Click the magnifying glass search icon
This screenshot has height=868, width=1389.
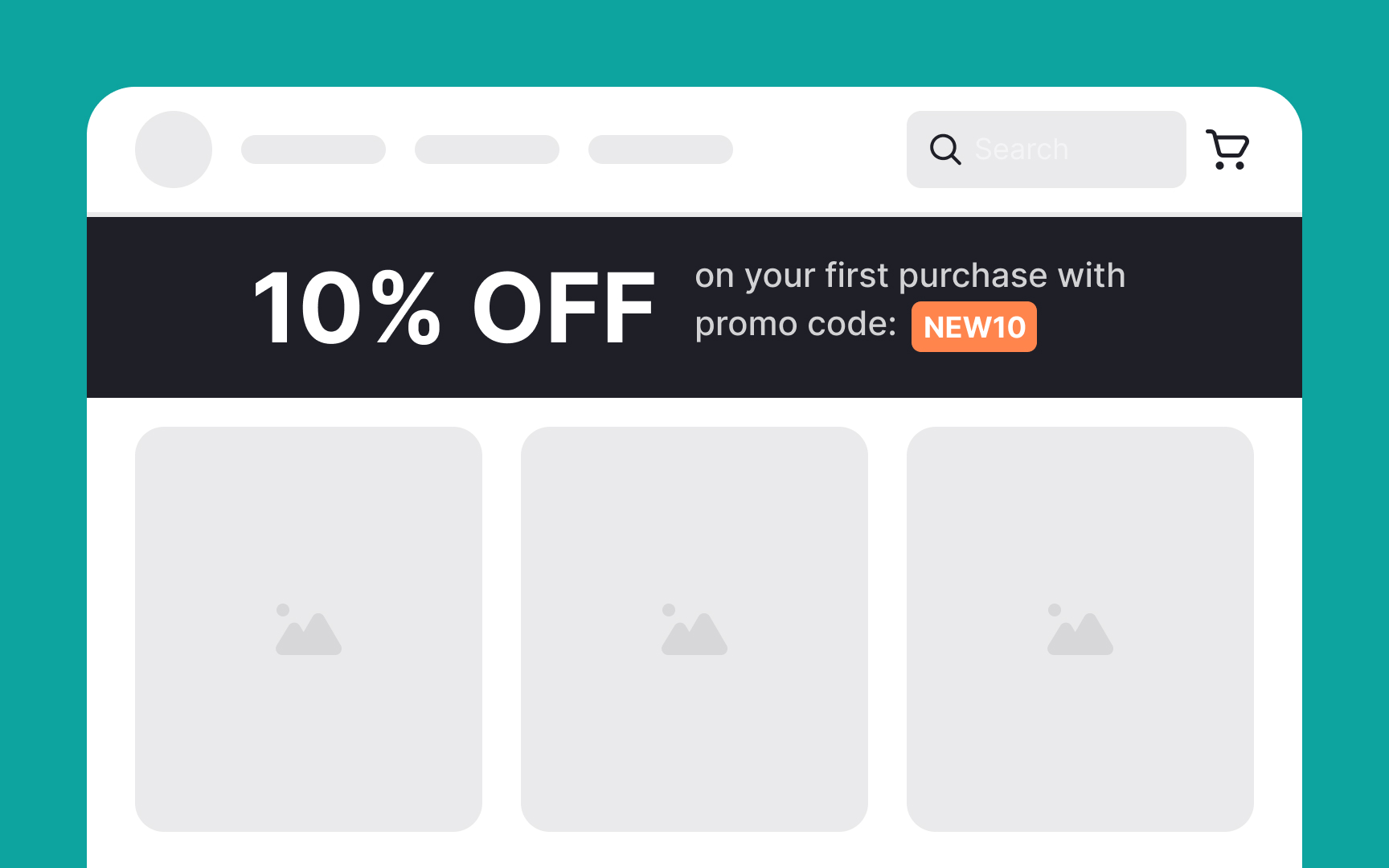click(944, 149)
